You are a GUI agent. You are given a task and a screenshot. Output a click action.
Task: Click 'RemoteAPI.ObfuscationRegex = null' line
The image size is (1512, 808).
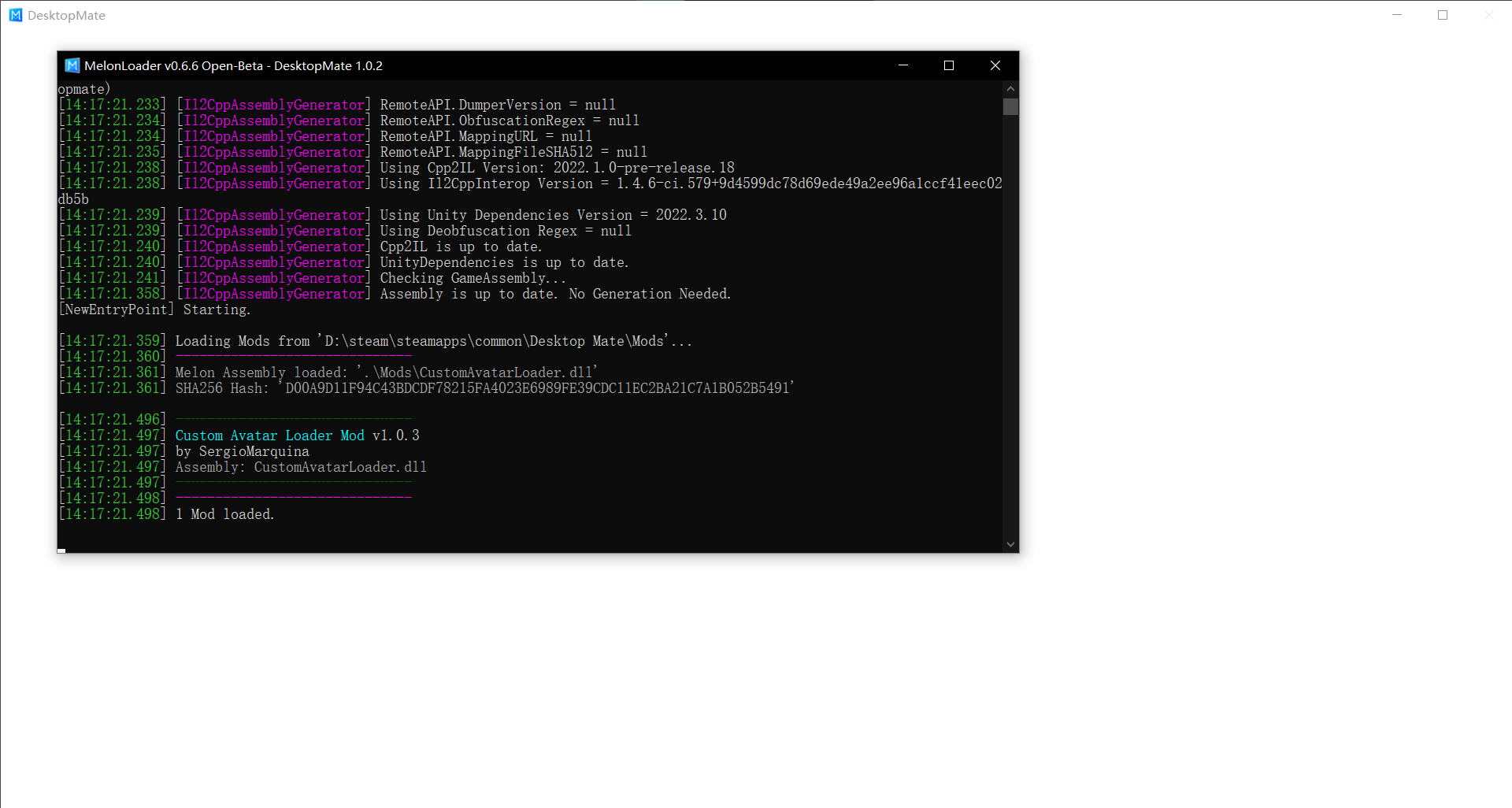510,120
